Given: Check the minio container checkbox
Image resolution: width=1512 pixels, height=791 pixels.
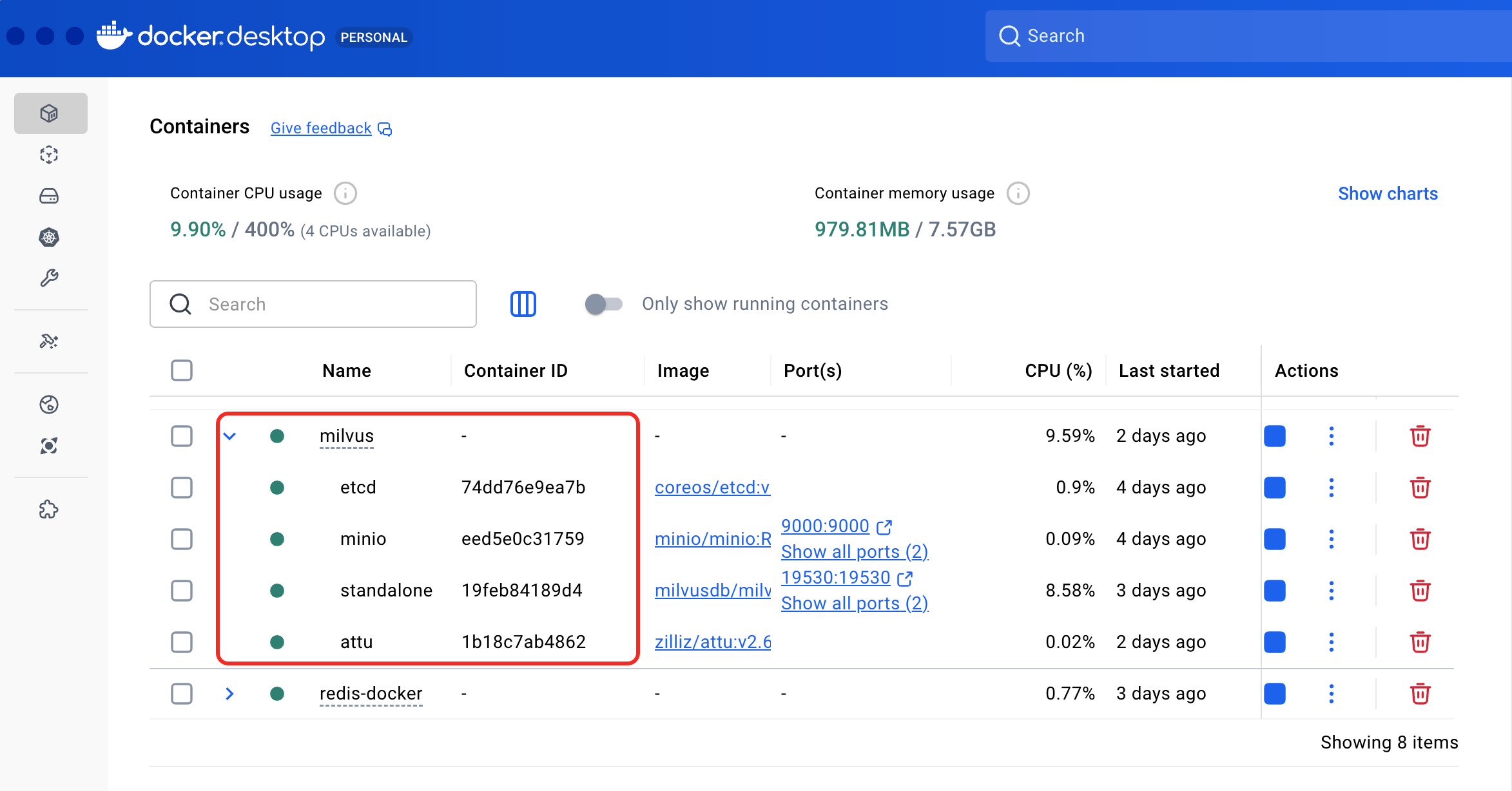Looking at the screenshot, I should click(x=182, y=539).
